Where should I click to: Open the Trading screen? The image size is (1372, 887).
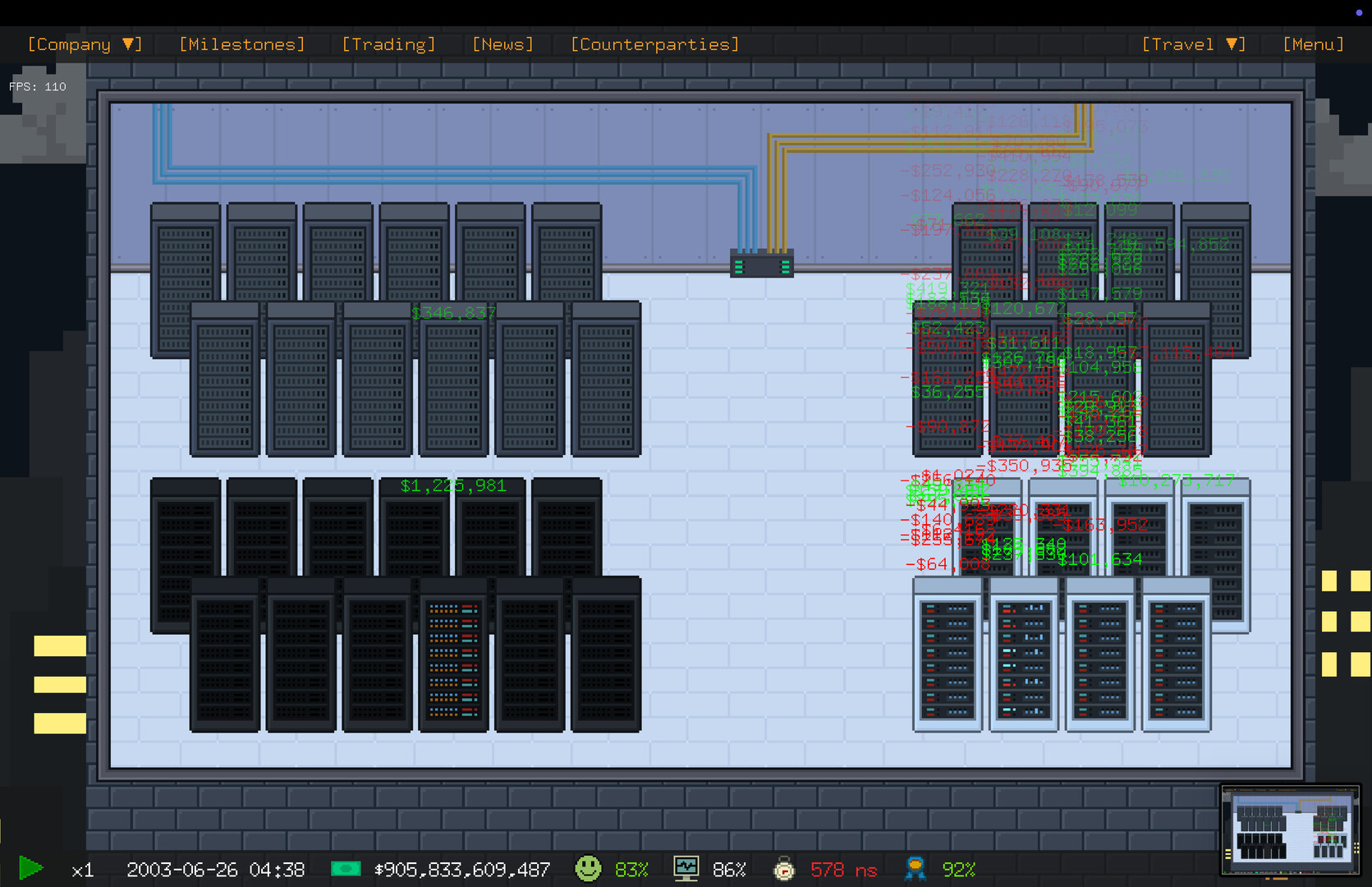point(388,44)
